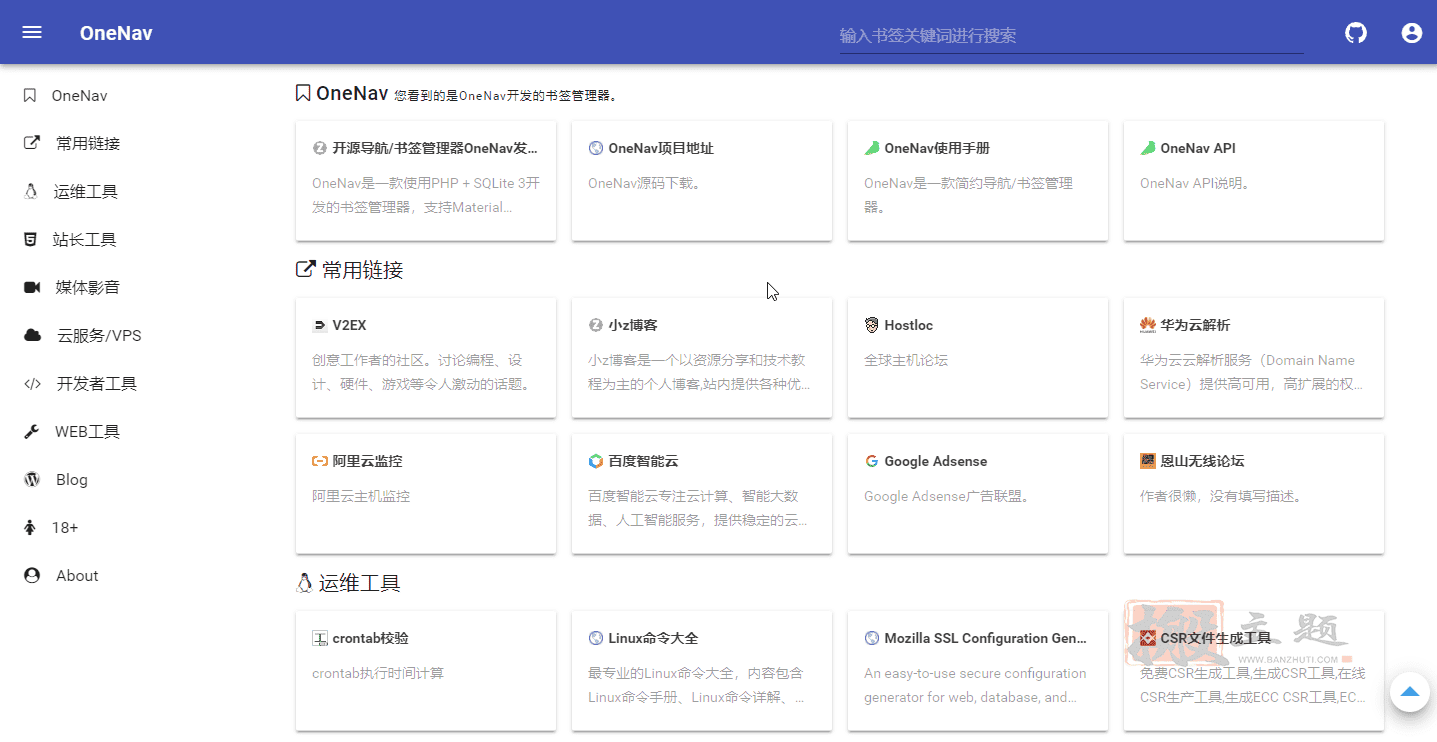This screenshot has height=742, width=1437.
Task: Open the Linux命令大全 card title
Action: pos(653,638)
